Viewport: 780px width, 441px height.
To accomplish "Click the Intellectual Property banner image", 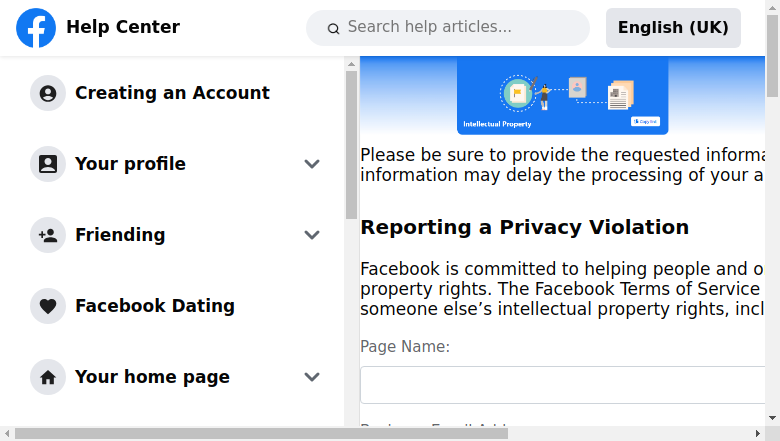I will pyautogui.click(x=563, y=95).
